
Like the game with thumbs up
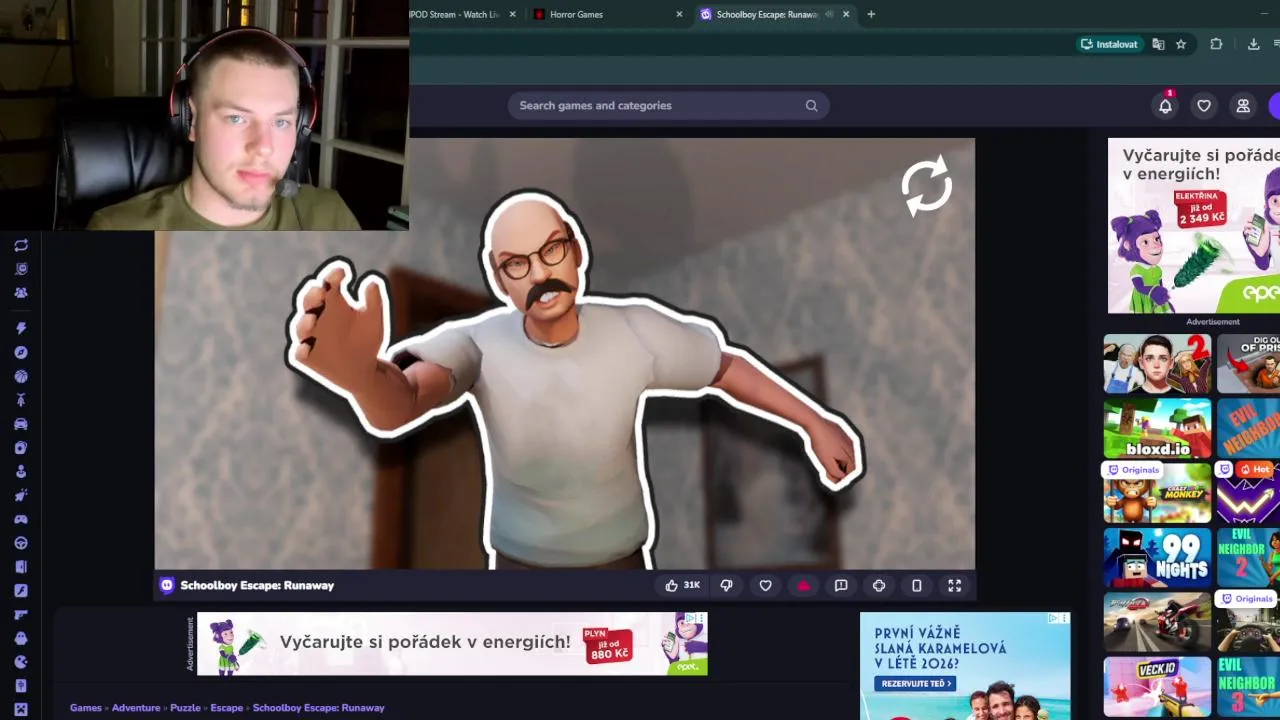[x=683, y=585]
